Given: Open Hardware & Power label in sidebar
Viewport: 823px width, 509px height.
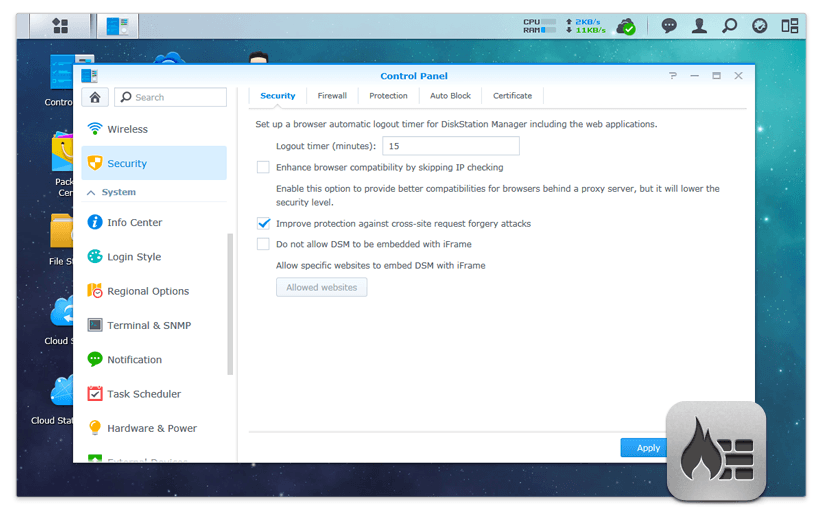Looking at the screenshot, I should coord(152,428).
